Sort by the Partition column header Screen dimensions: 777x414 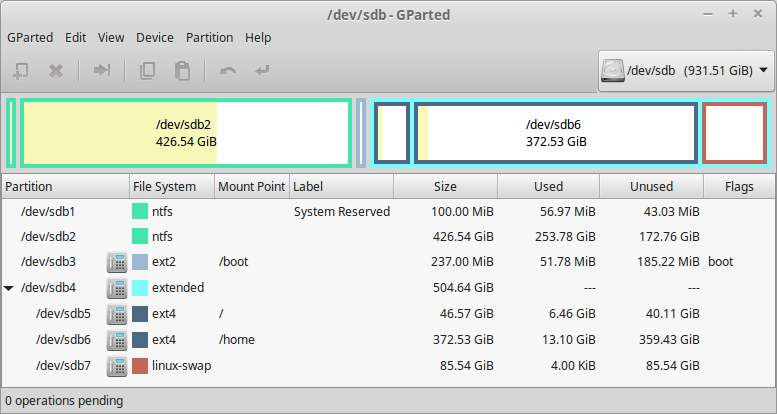coord(65,186)
